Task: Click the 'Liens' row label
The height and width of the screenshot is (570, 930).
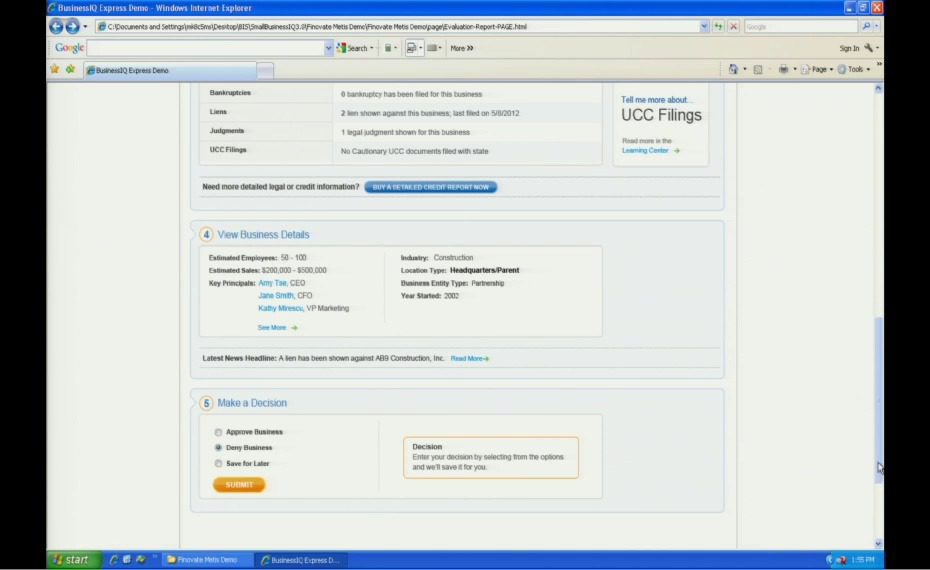Action: click(x=218, y=112)
